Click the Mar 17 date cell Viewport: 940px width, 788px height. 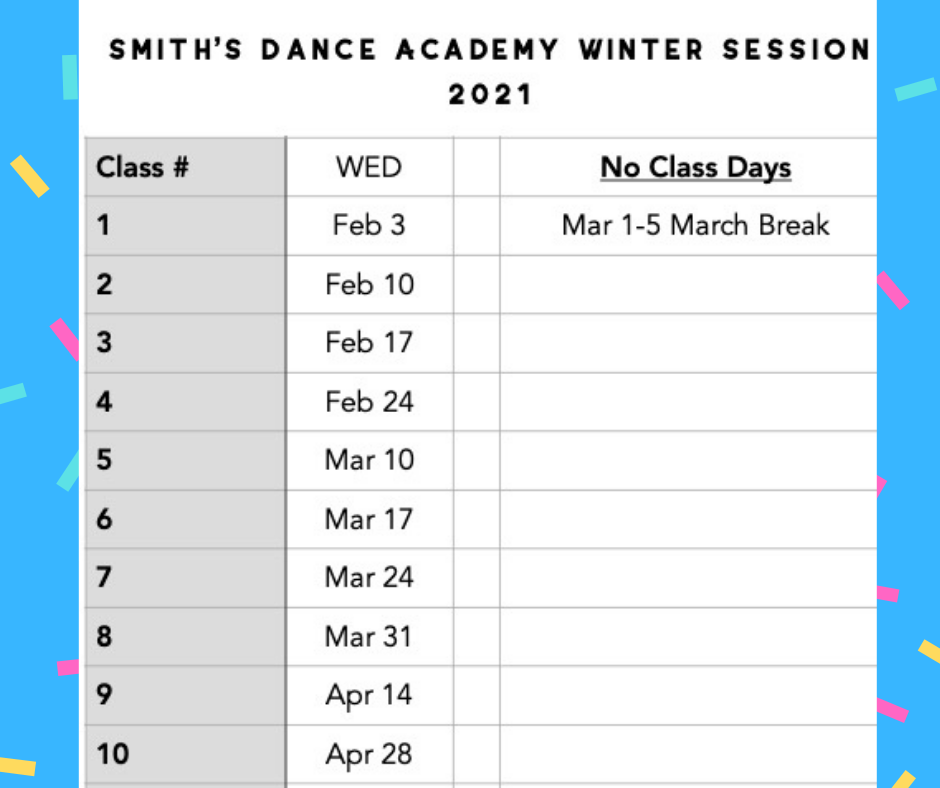pyautogui.click(x=369, y=519)
